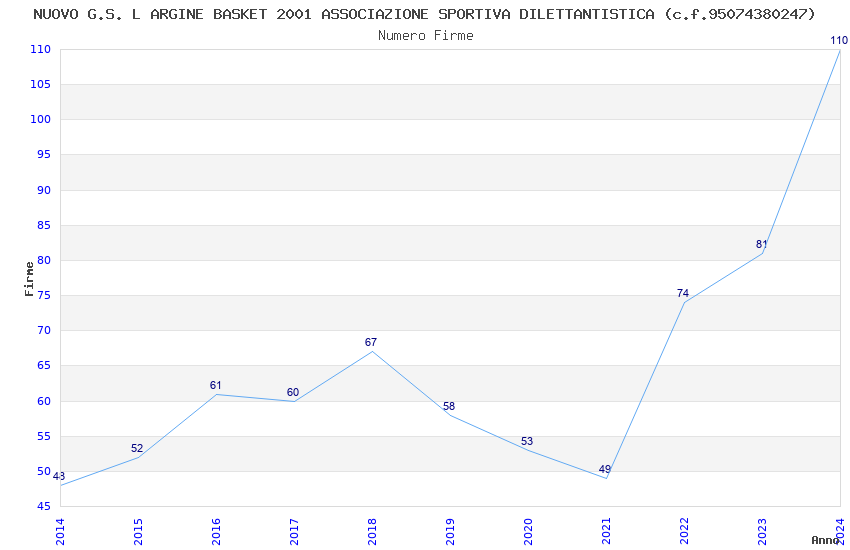Screen dimensions: 850x550
Task: Click the data label 49 for 2021
Action: (605, 469)
